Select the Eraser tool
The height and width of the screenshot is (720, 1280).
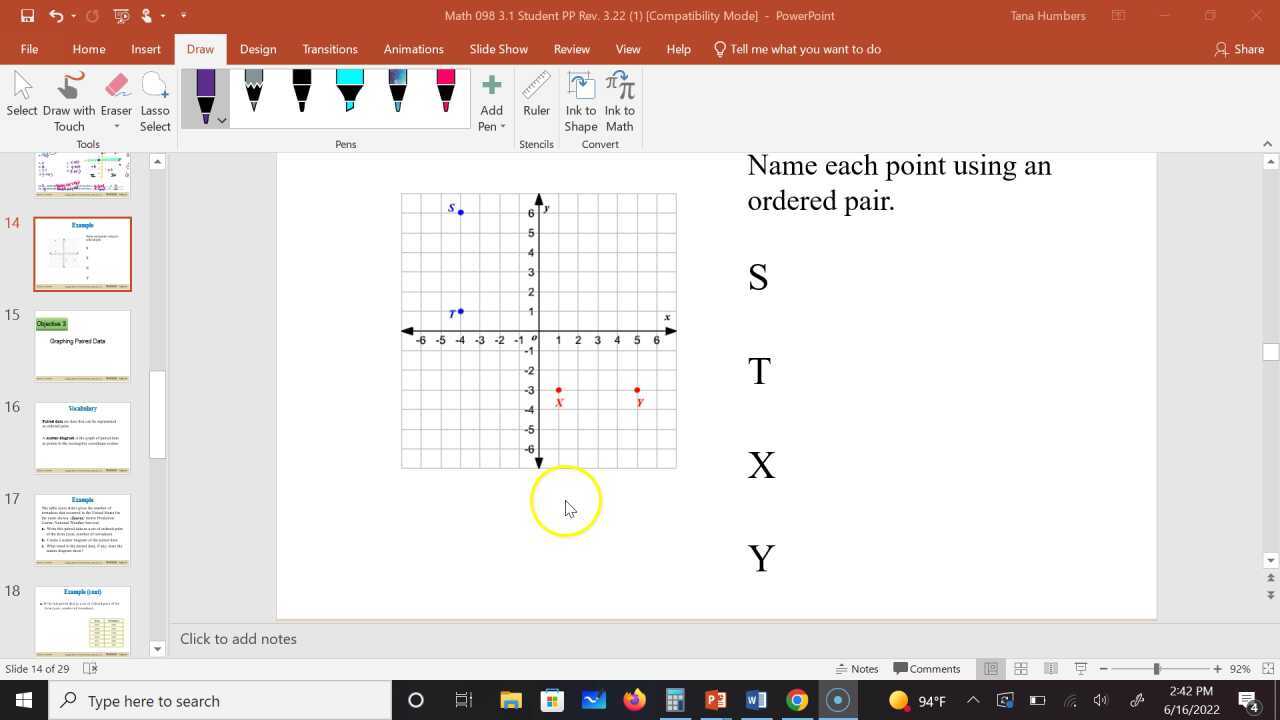click(x=116, y=95)
